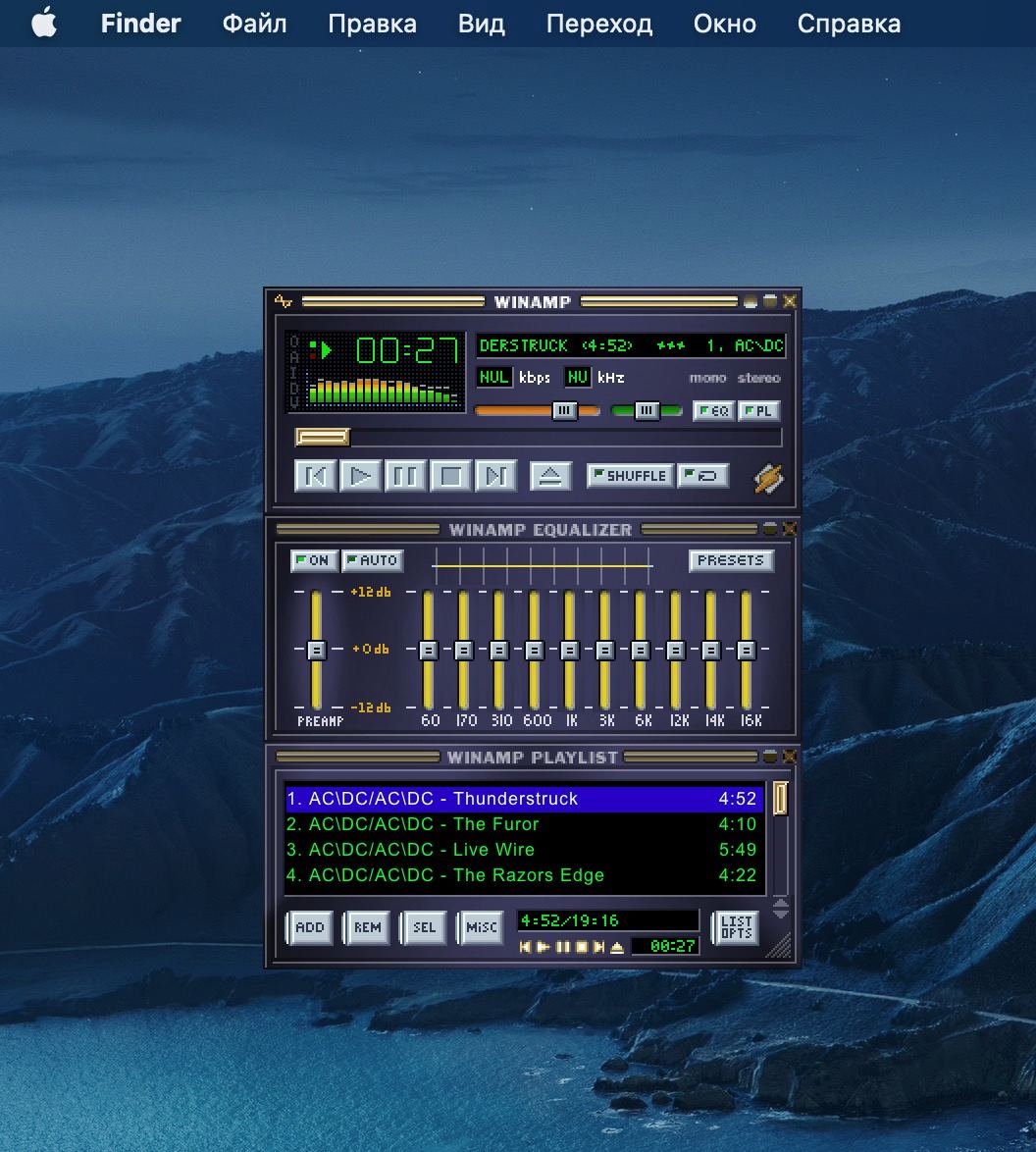This screenshot has width=1036, height=1152.
Task: Click the playlist scrollbar handle
Action: tap(780, 799)
